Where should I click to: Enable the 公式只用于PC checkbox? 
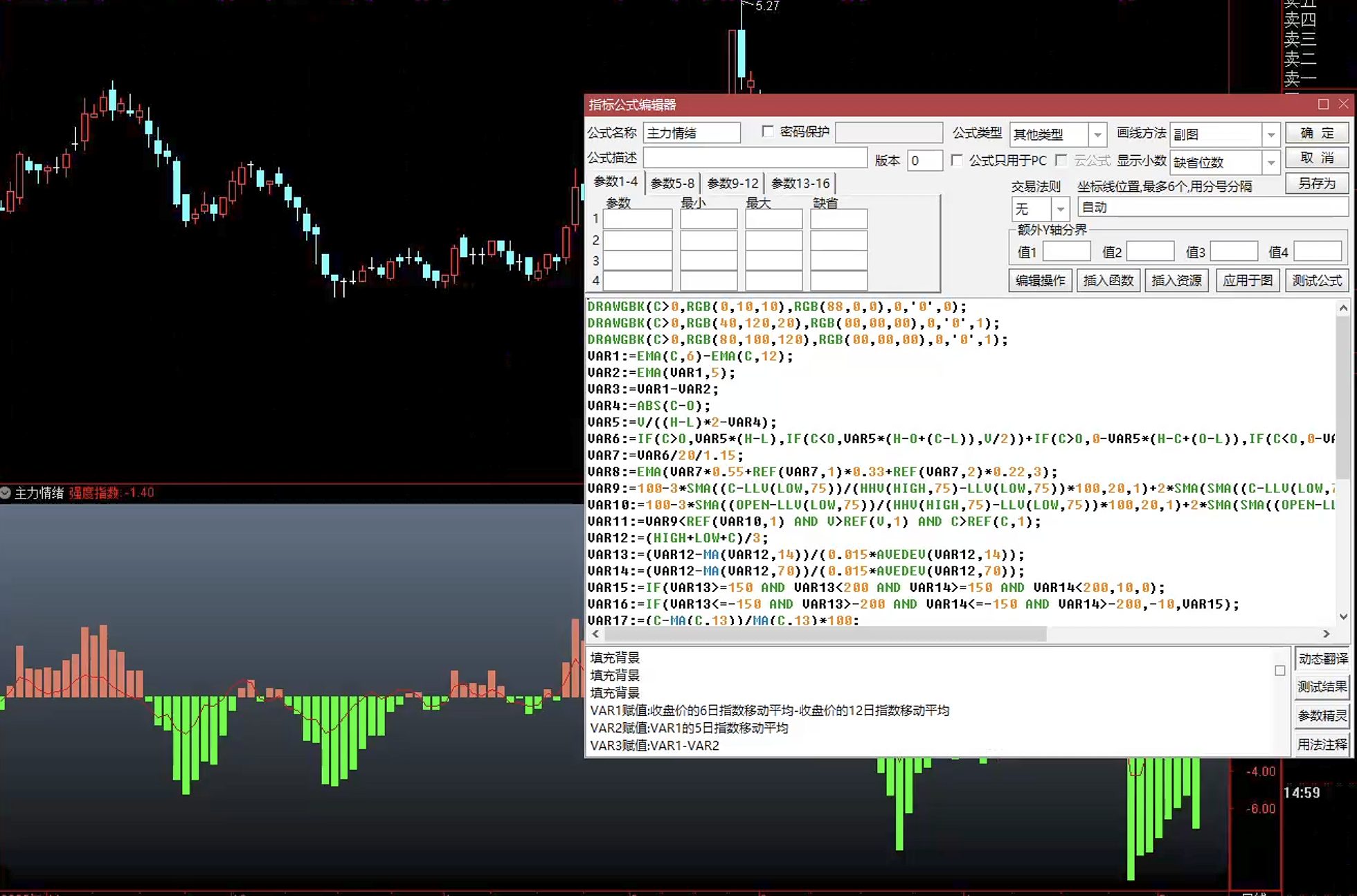[x=957, y=161]
